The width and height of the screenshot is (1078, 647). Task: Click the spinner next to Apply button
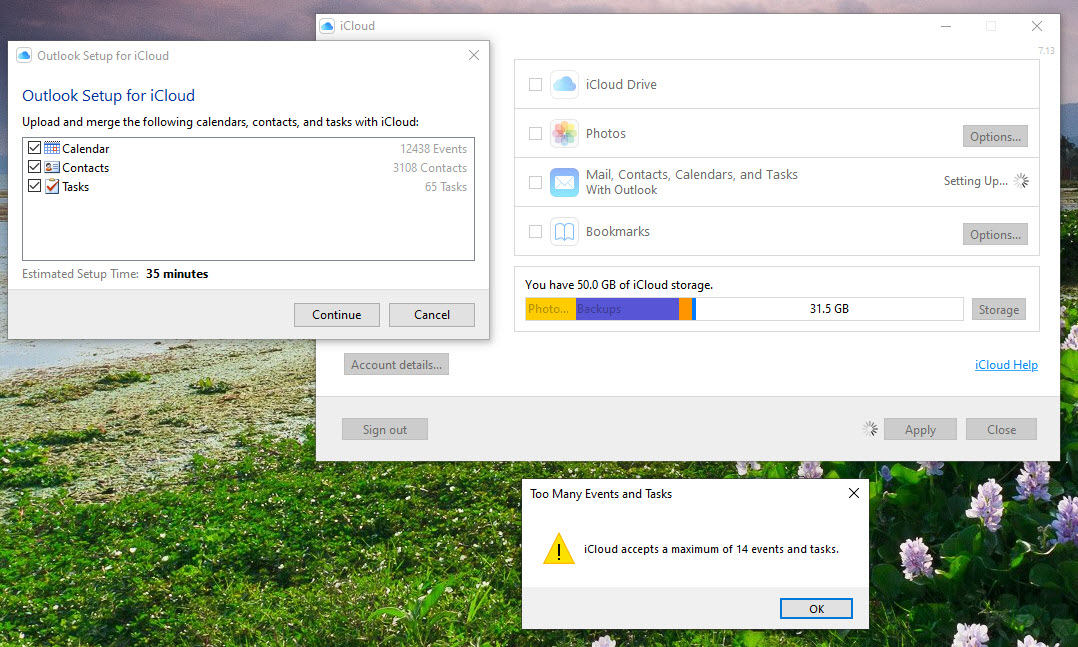point(870,429)
